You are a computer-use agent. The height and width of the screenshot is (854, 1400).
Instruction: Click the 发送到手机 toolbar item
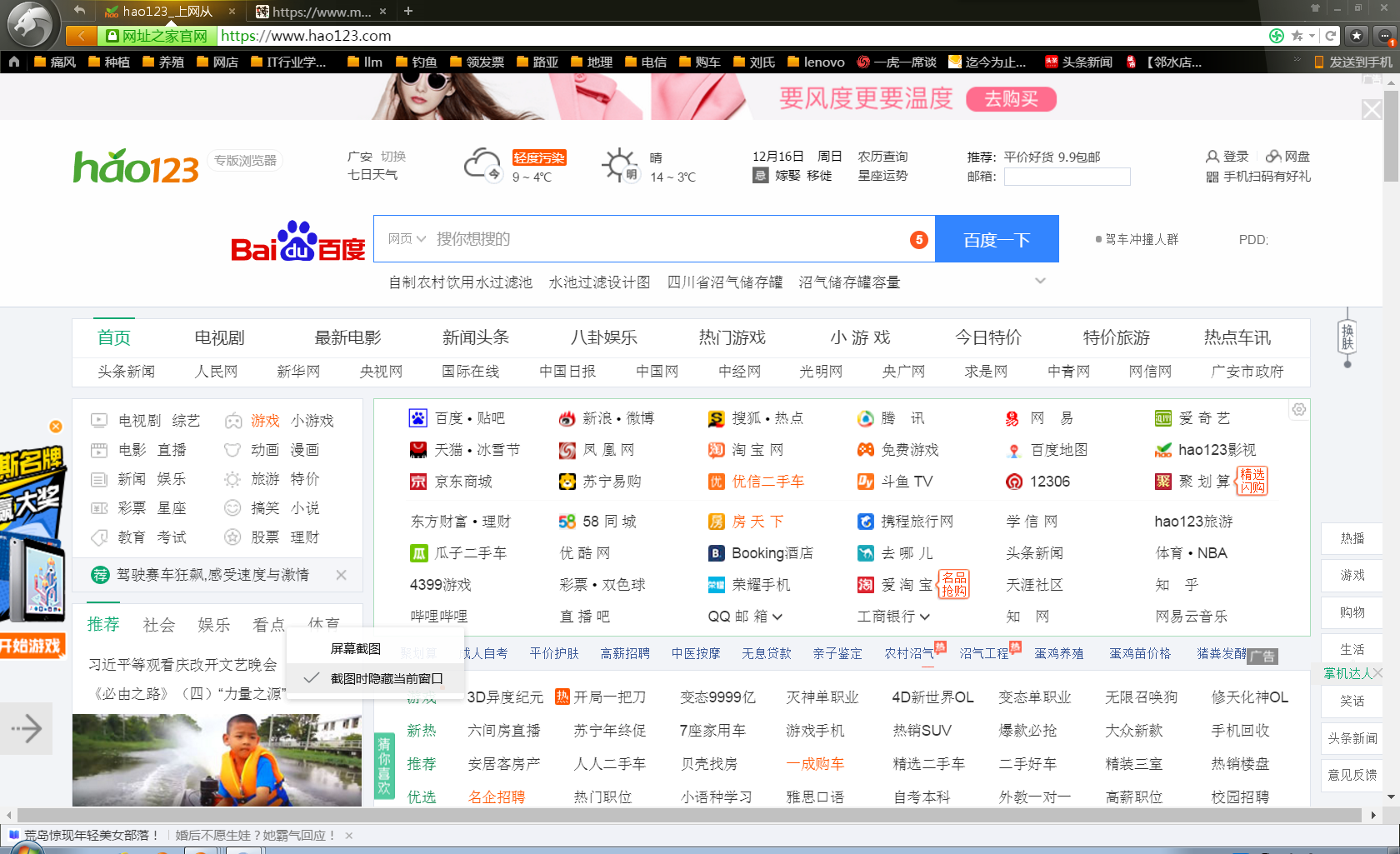pyautogui.click(x=1352, y=62)
